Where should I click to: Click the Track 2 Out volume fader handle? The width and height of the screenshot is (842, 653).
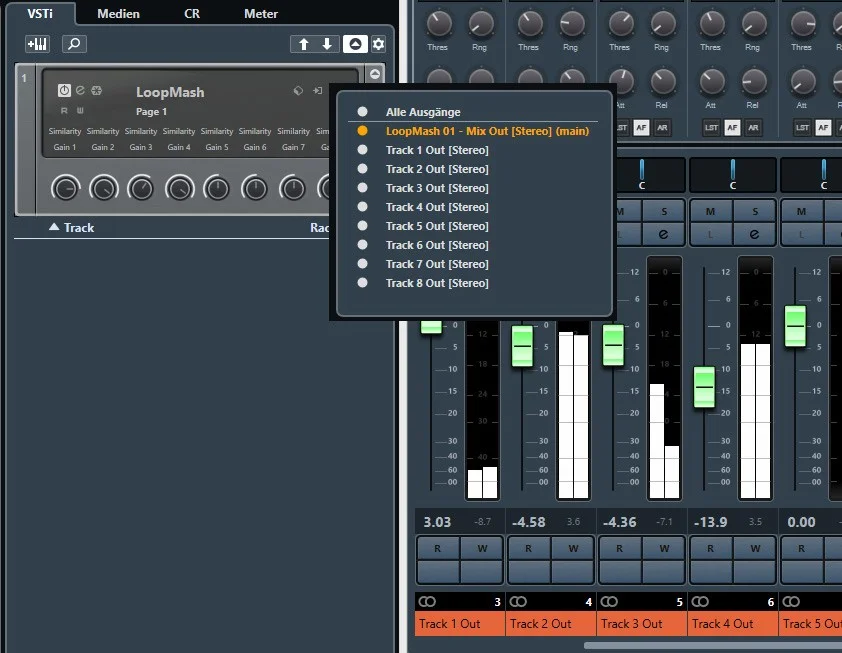(522, 346)
